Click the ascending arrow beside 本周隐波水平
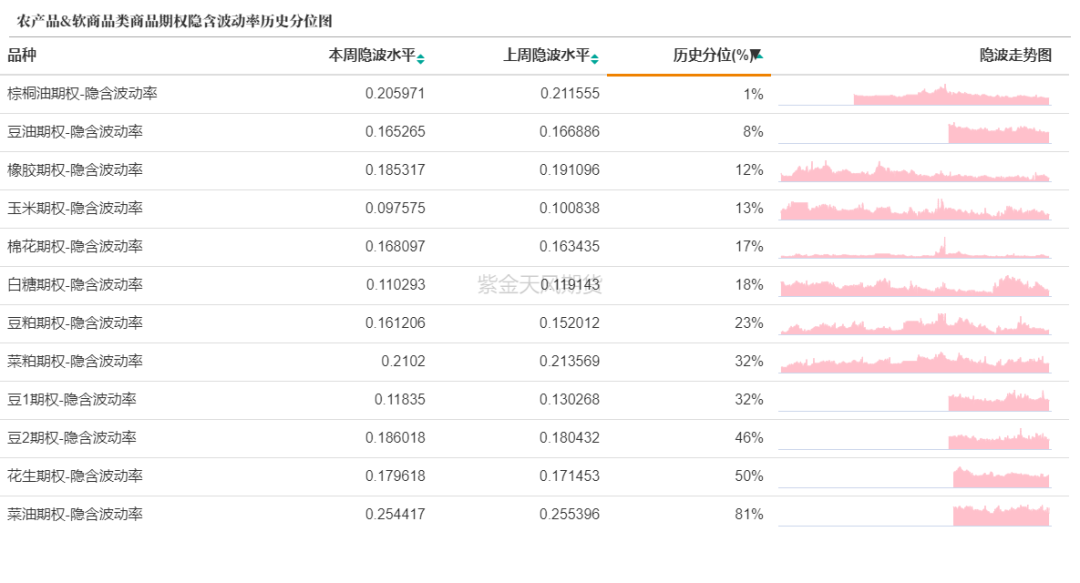1080x583 pixels. [421, 51]
